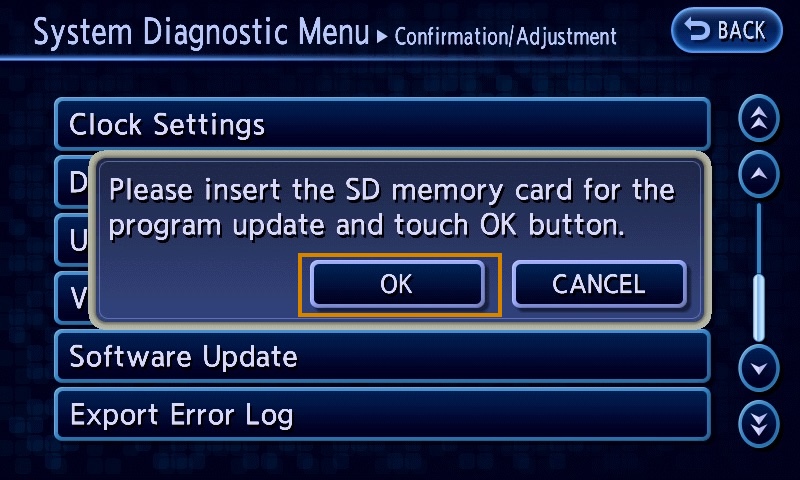Tap the BACK button
This screenshot has height=480, width=800.
726,30
